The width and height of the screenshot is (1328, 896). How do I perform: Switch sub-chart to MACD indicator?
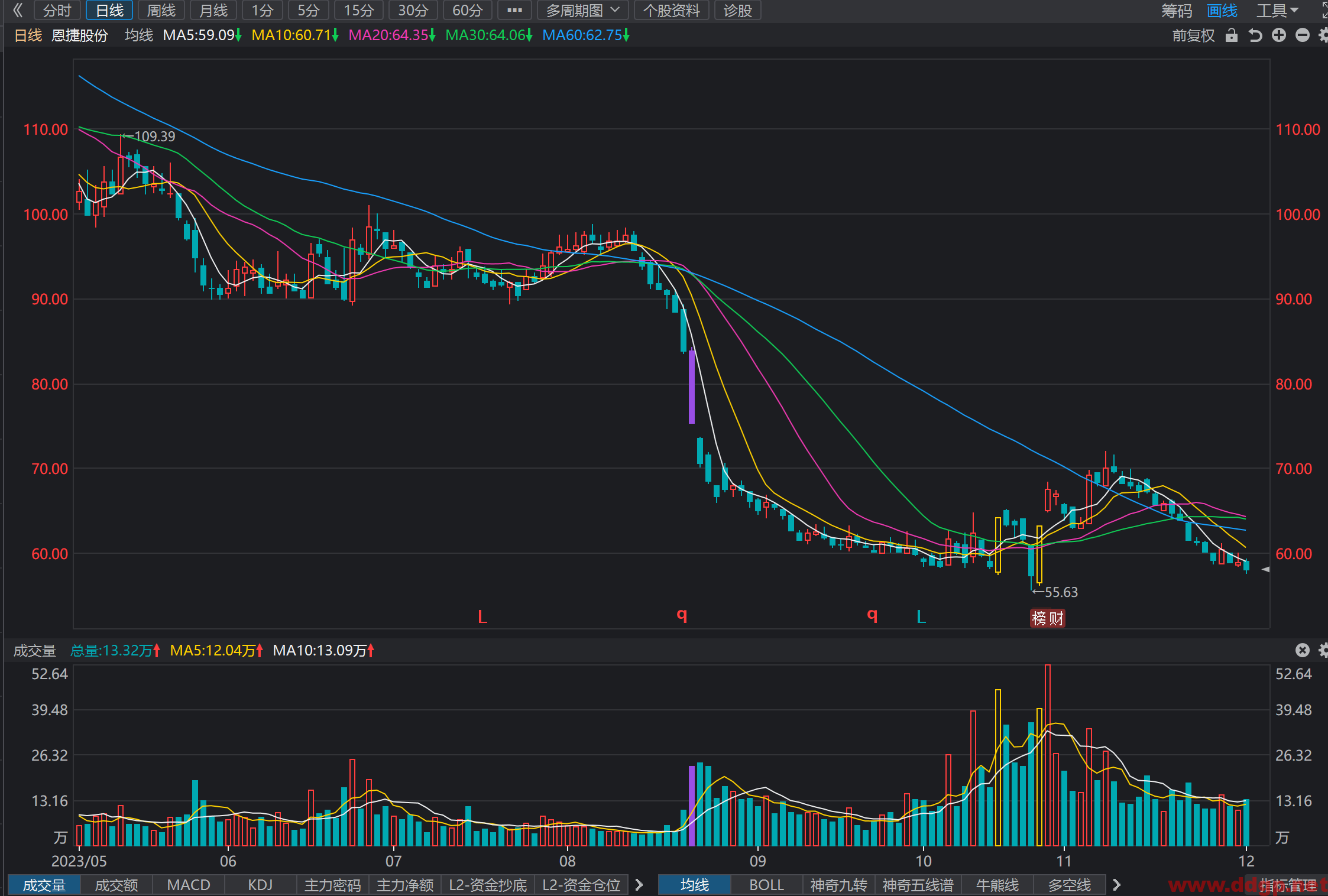point(189,885)
